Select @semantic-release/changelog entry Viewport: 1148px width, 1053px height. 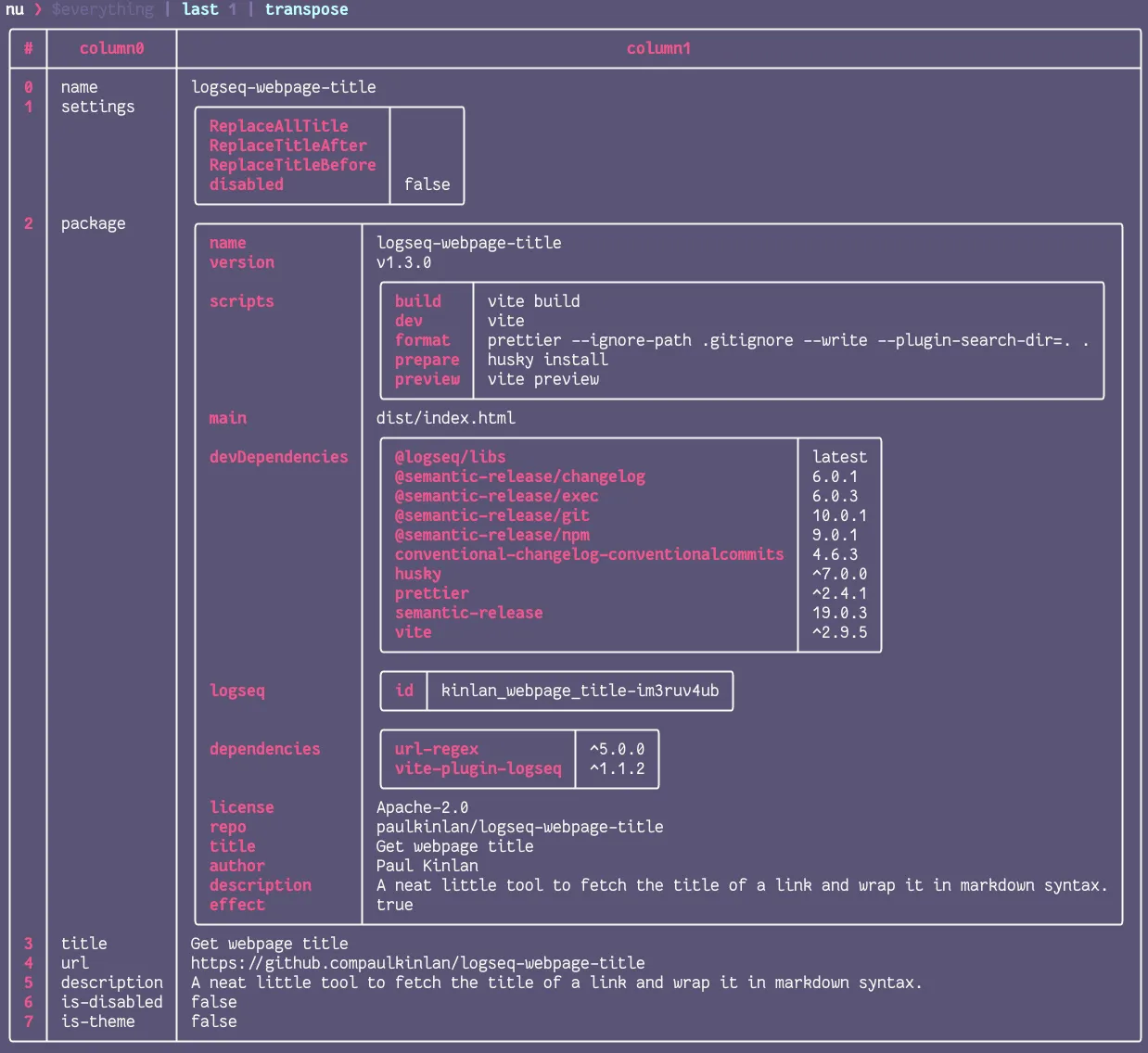coord(519,476)
